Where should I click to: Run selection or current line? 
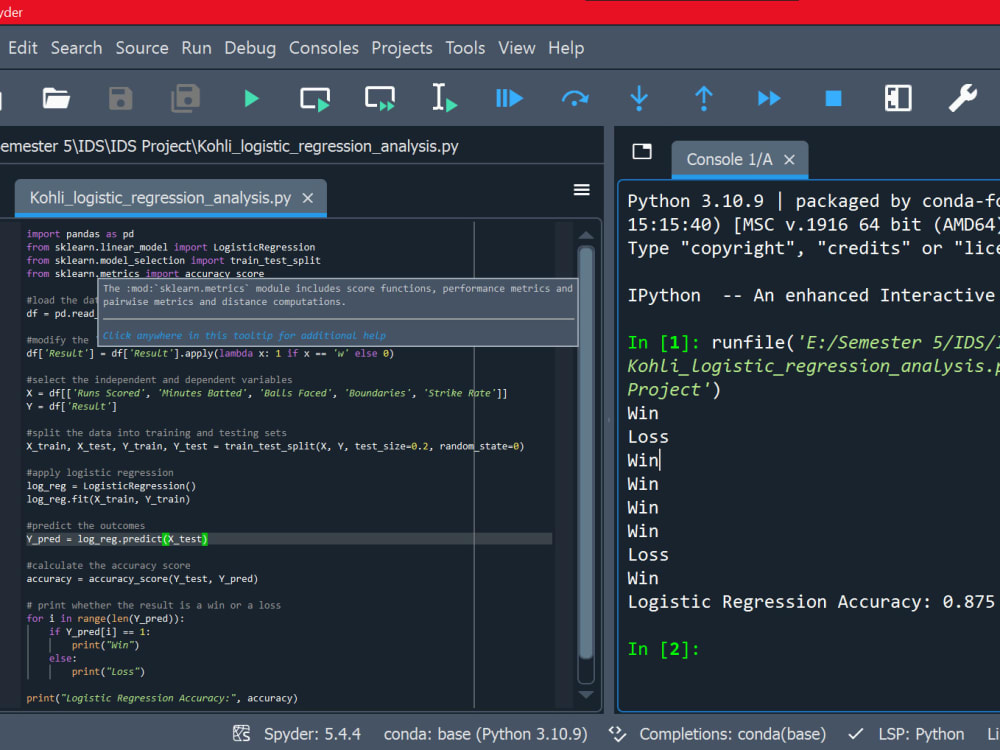coord(444,98)
